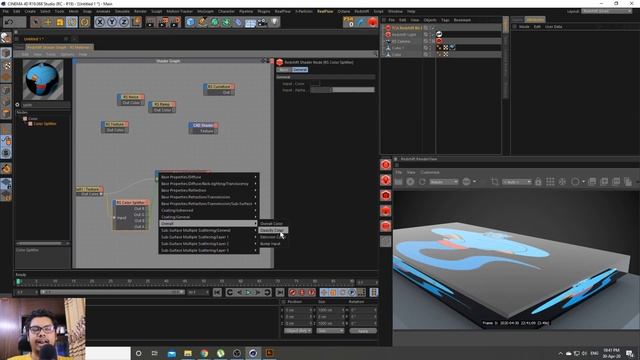
Task: Open the MoGraph menu
Action: pos(205,11)
